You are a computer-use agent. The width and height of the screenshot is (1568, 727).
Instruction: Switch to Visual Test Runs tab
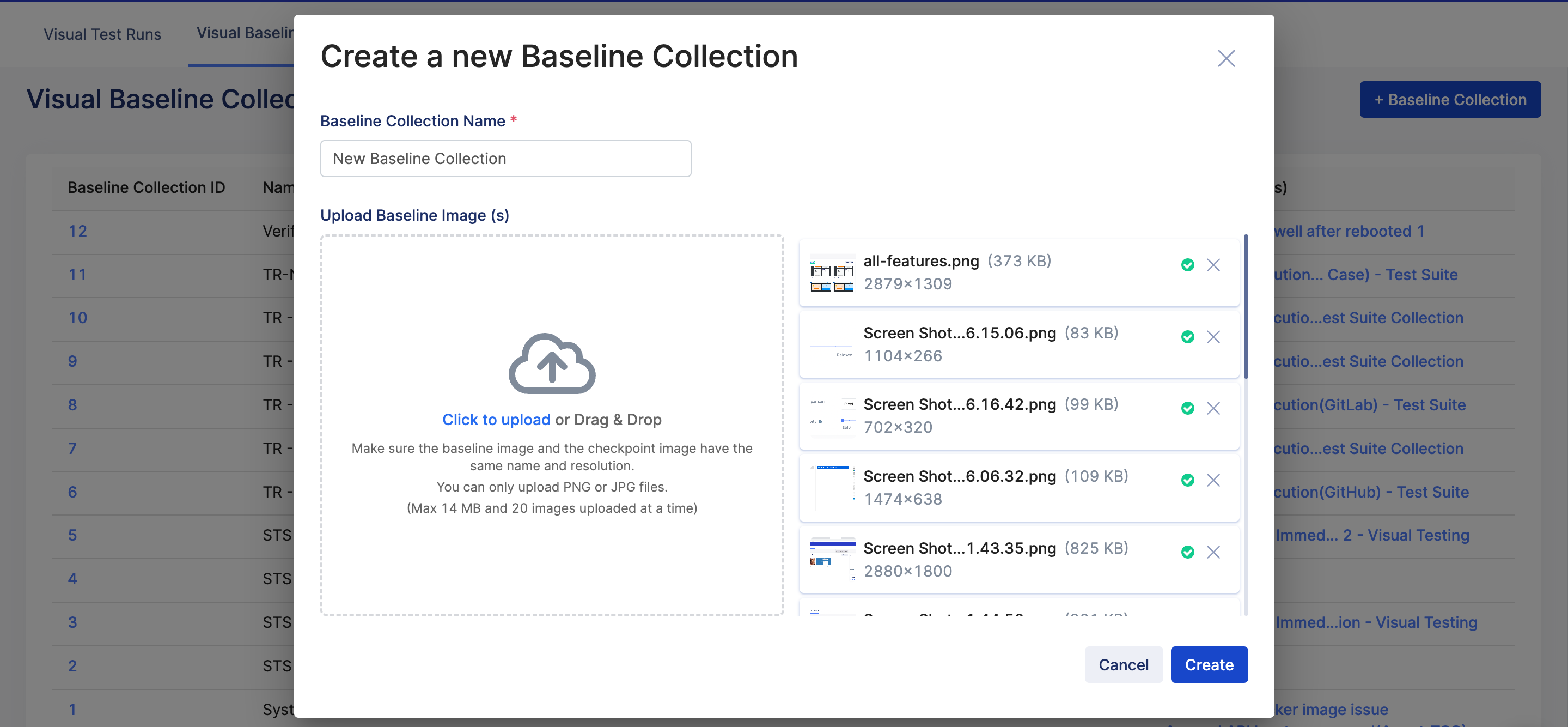coord(102,34)
